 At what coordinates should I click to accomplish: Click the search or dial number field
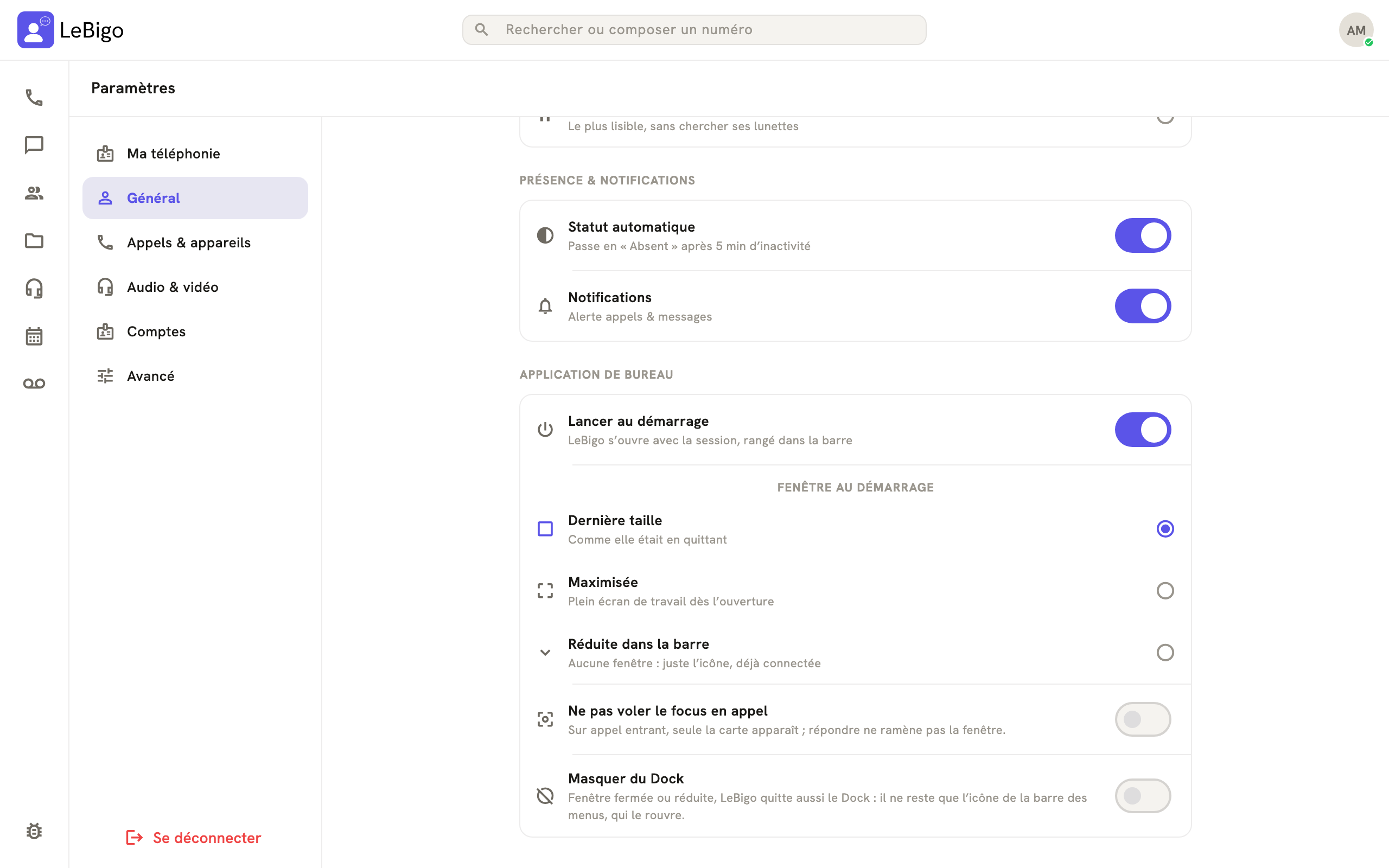point(694,30)
